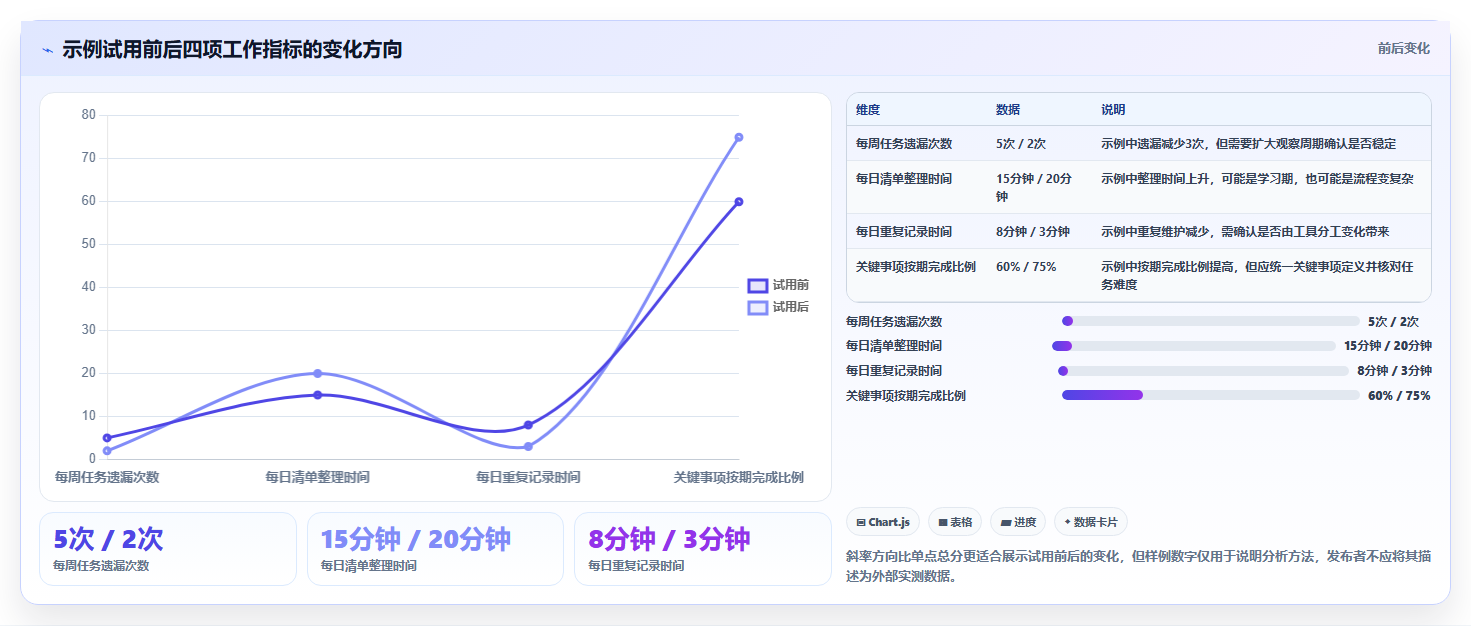
Task: Click the 每周任务遗漏次数 progress bar
Action: 1210,321
